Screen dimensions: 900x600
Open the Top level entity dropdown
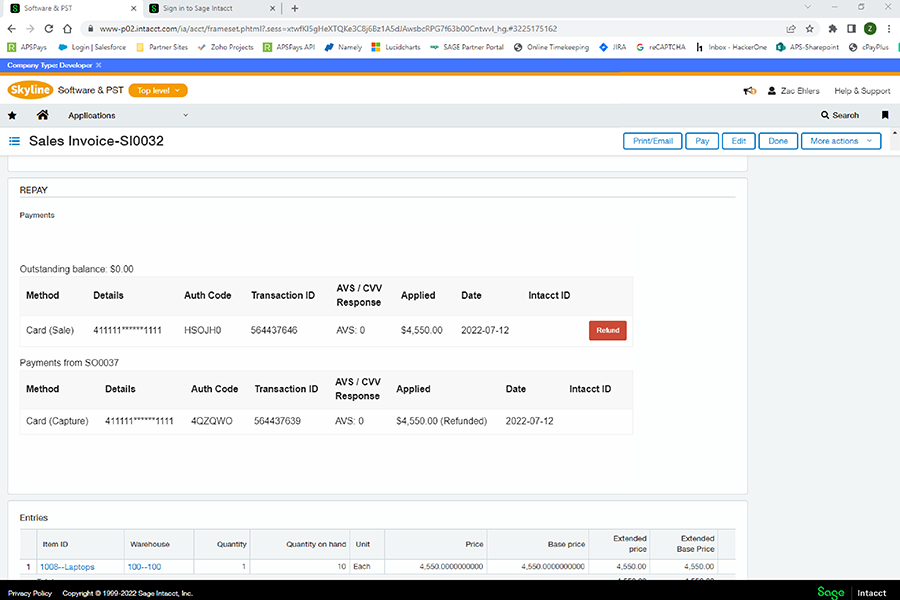[x=158, y=91]
